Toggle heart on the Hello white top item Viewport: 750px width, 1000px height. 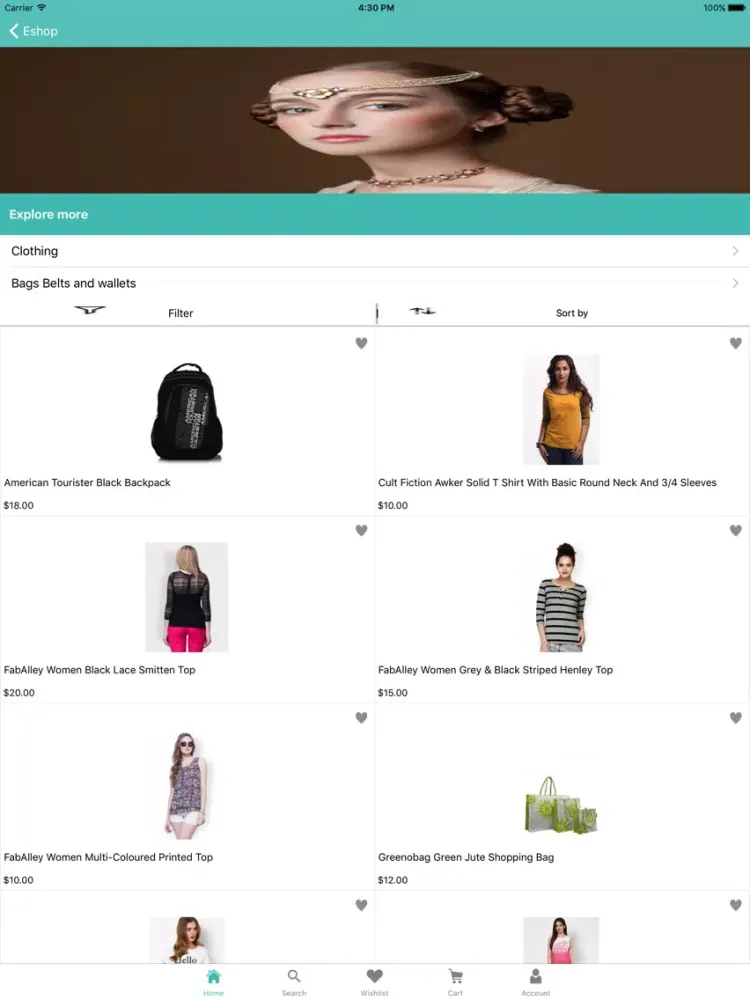pyautogui.click(x=361, y=905)
